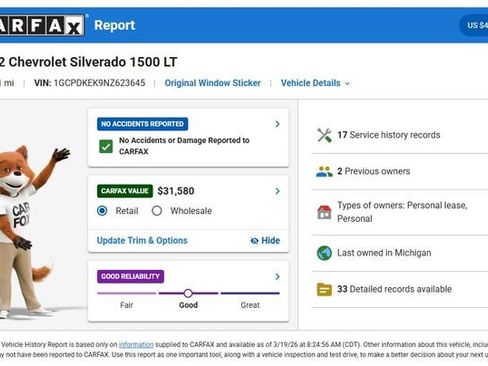Click the Good label under the reliability bar

[x=188, y=305]
